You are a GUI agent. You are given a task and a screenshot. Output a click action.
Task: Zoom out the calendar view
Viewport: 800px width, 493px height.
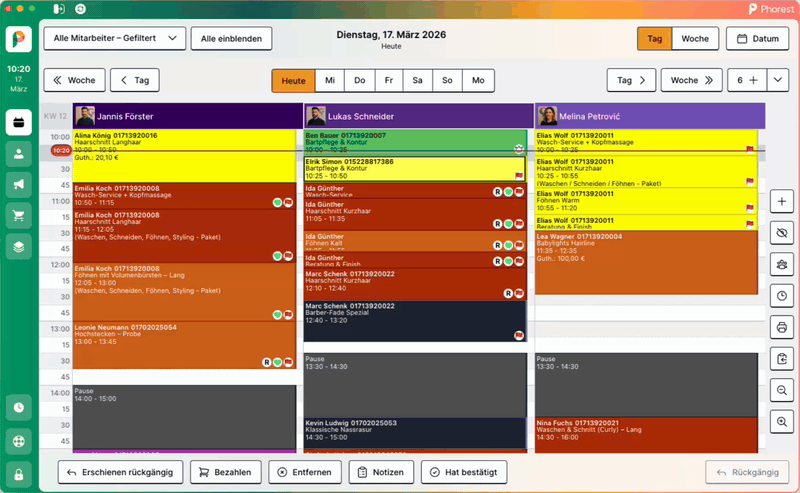tap(782, 390)
